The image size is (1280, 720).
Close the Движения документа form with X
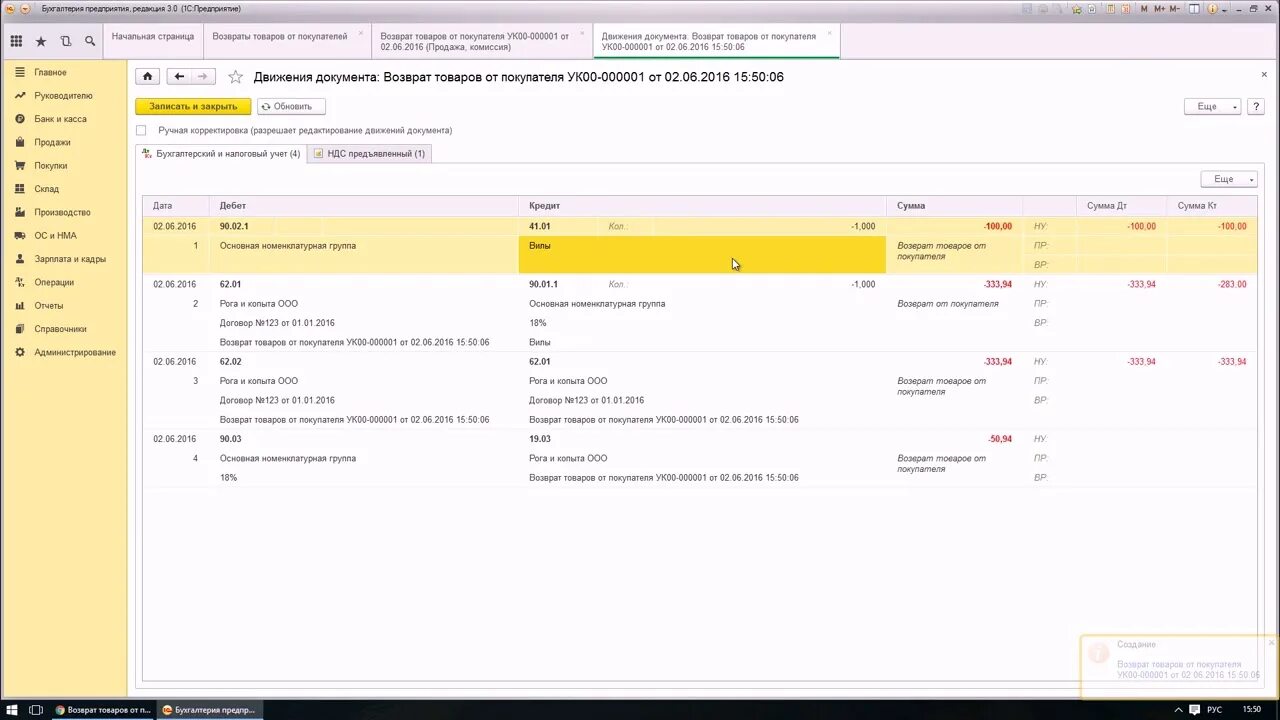point(1264,74)
